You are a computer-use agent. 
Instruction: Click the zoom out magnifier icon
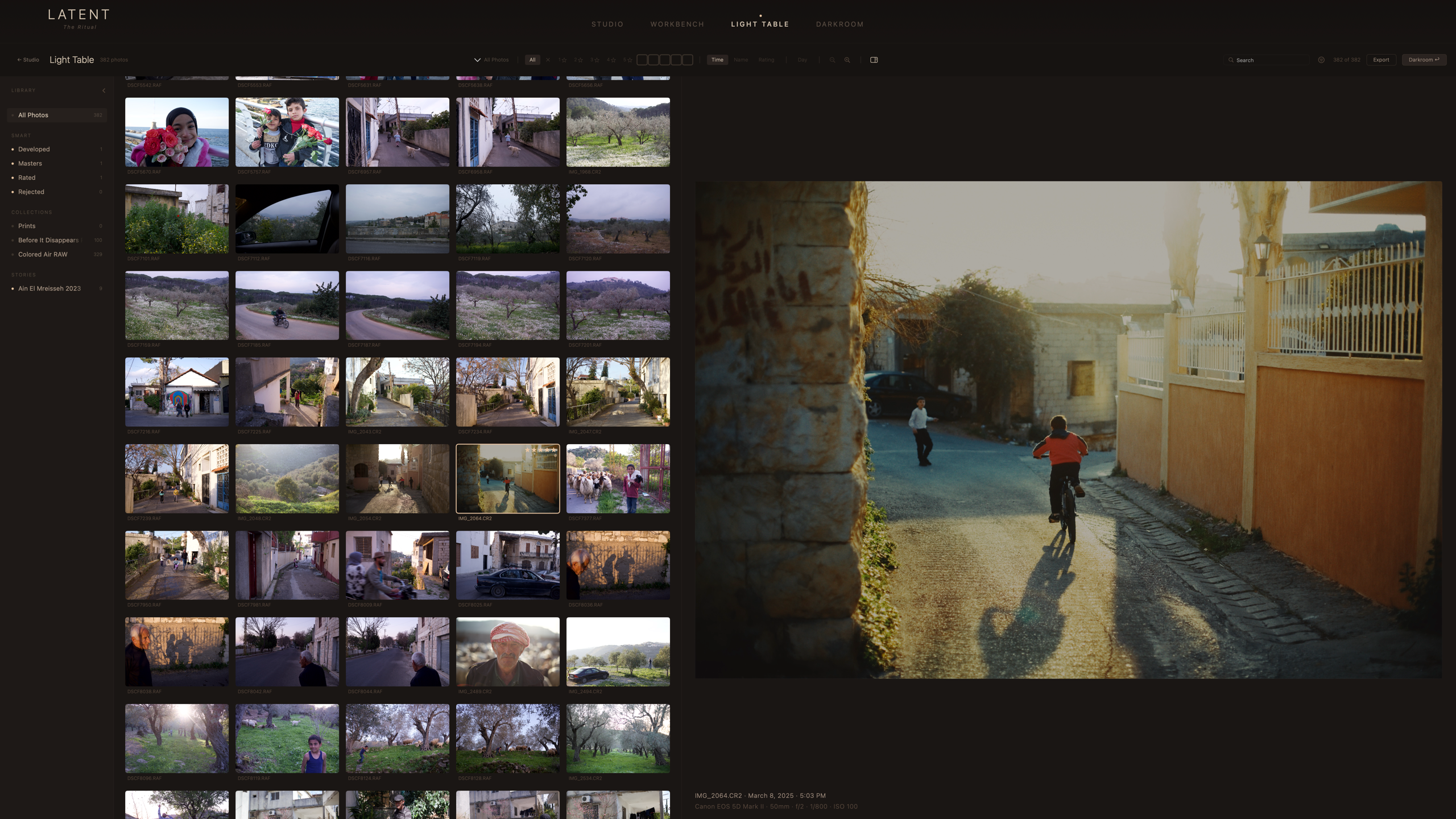pos(832,60)
